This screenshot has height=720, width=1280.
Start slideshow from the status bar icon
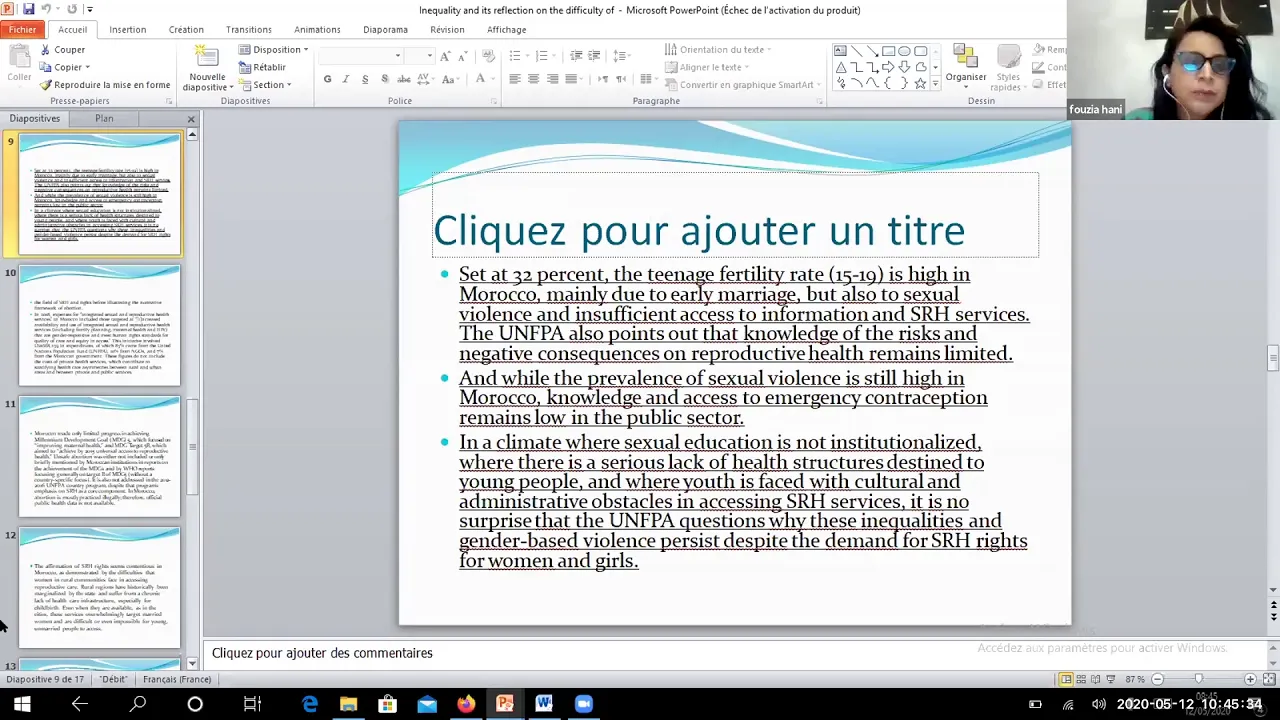(1111, 679)
